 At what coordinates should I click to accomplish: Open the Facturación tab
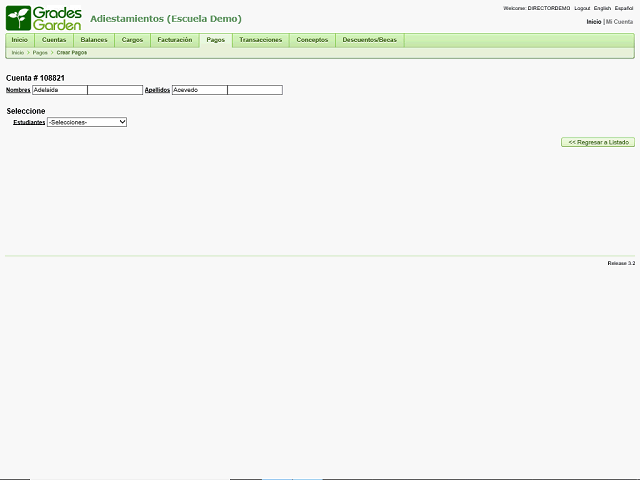click(x=175, y=40)
